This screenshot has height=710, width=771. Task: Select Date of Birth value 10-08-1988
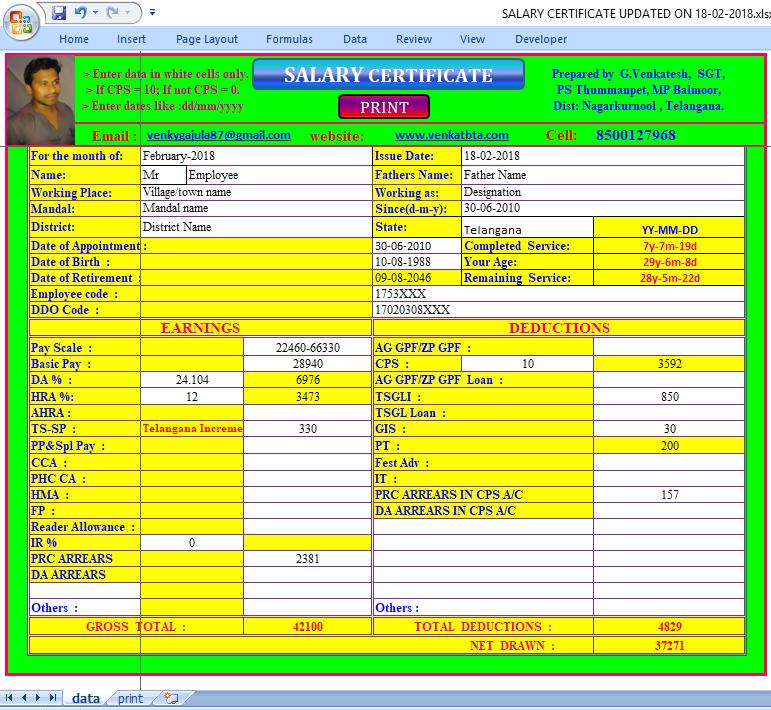coord(417,262)
